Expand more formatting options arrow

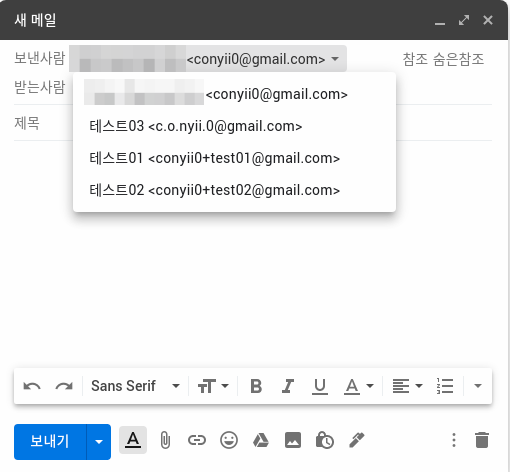pyautogui.click(x=478, y=386)
